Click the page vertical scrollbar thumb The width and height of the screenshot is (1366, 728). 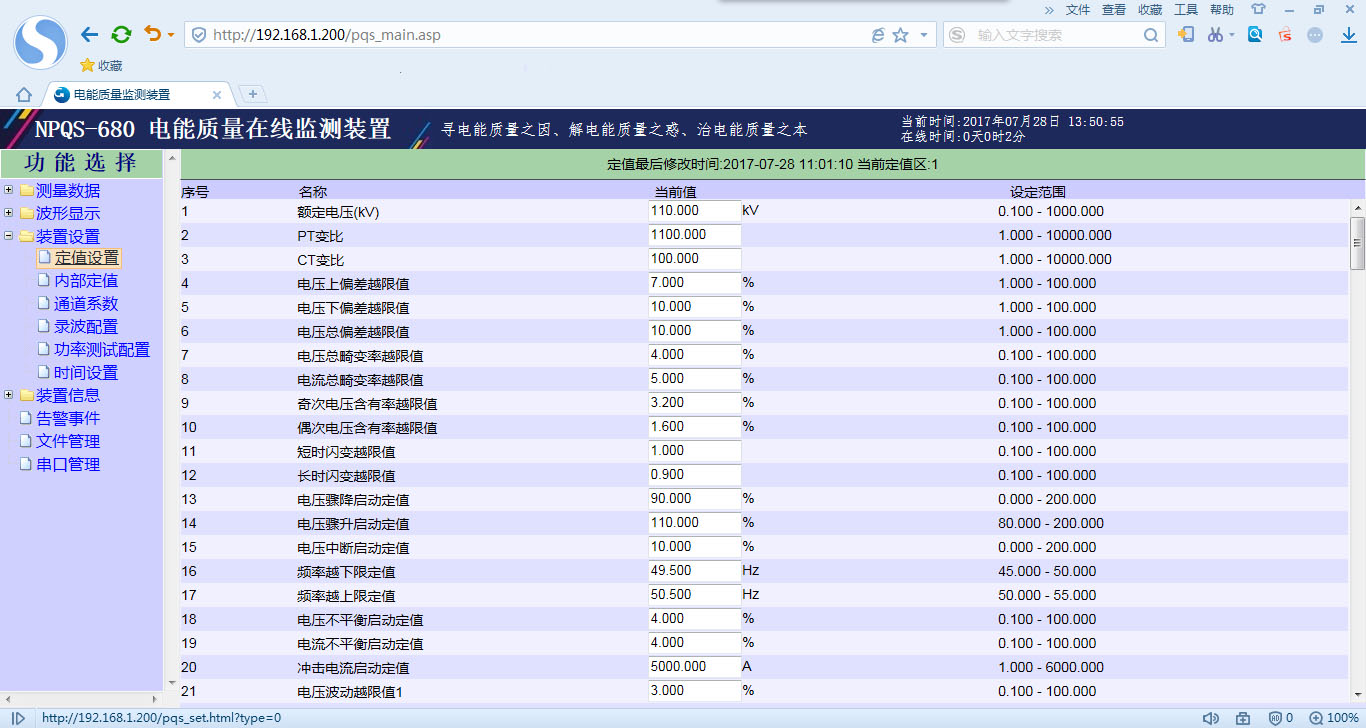pos(1357,243)
